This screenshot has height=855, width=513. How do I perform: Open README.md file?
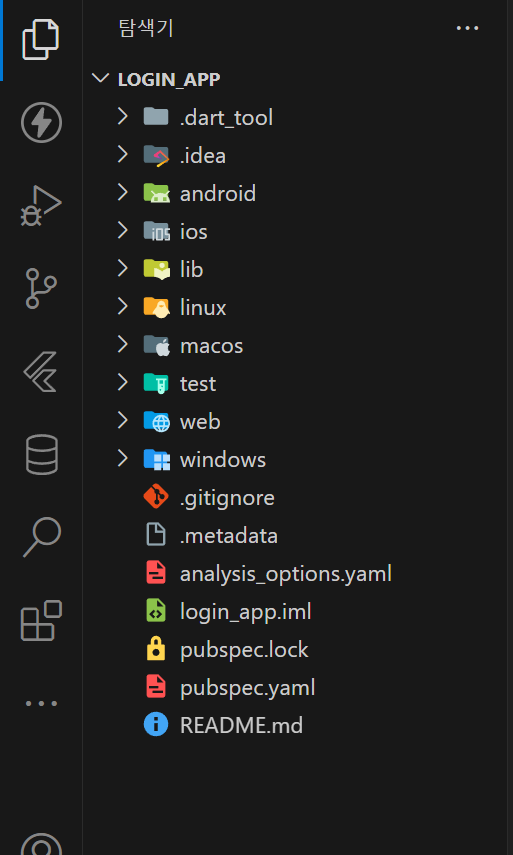tap(242, 726)
